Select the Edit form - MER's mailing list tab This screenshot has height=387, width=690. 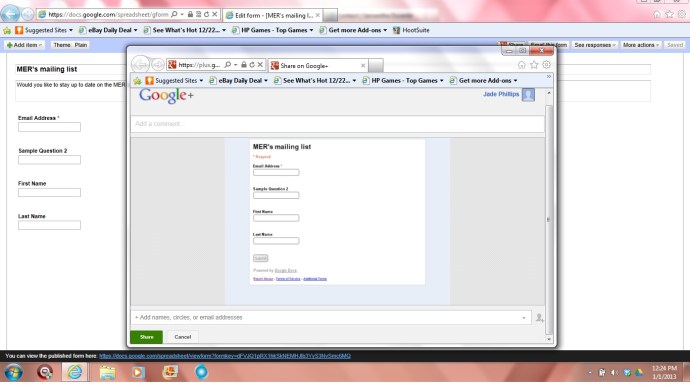coord(273,15)
